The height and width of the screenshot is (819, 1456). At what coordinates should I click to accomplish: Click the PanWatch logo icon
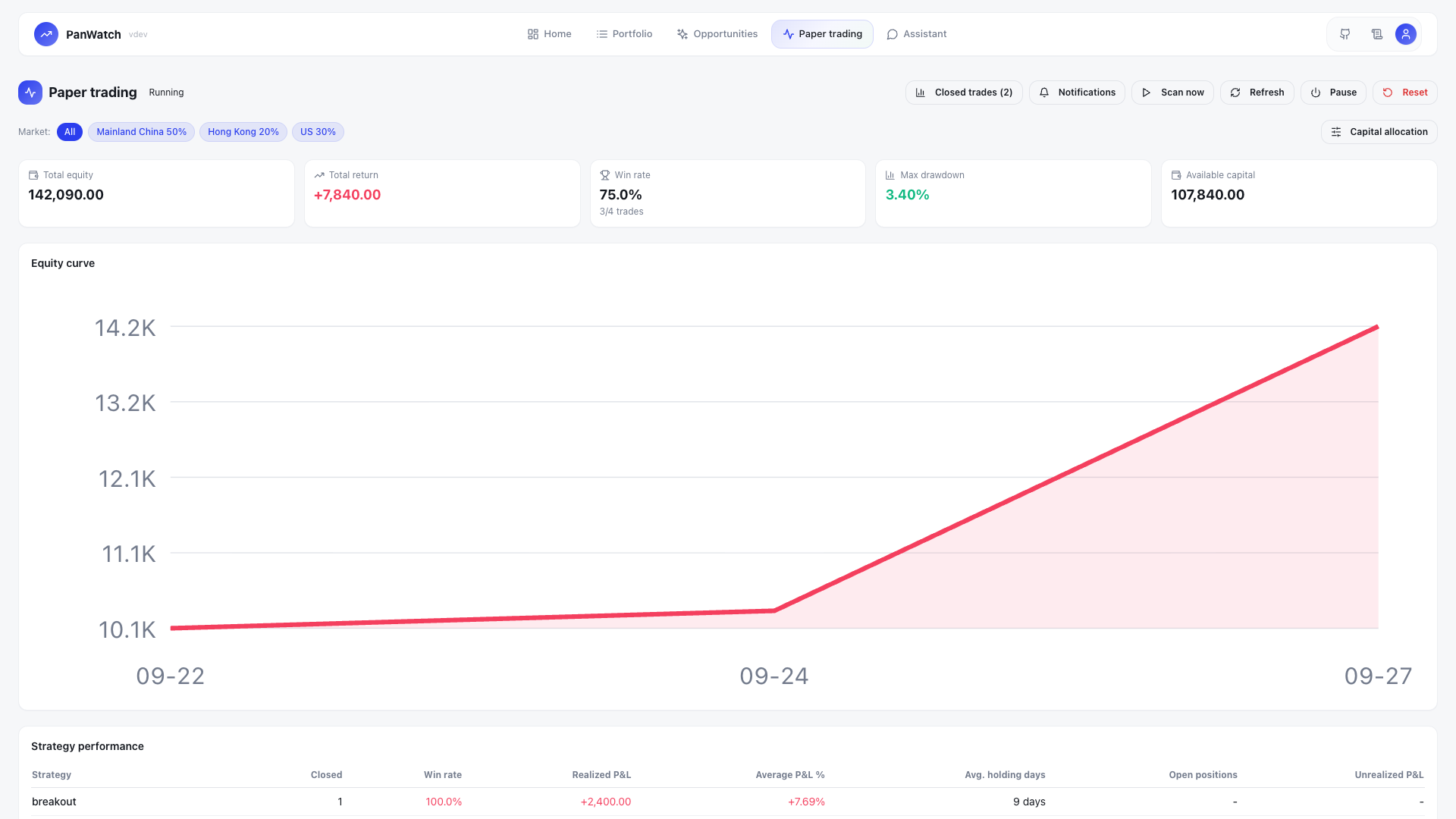(46, 34)
